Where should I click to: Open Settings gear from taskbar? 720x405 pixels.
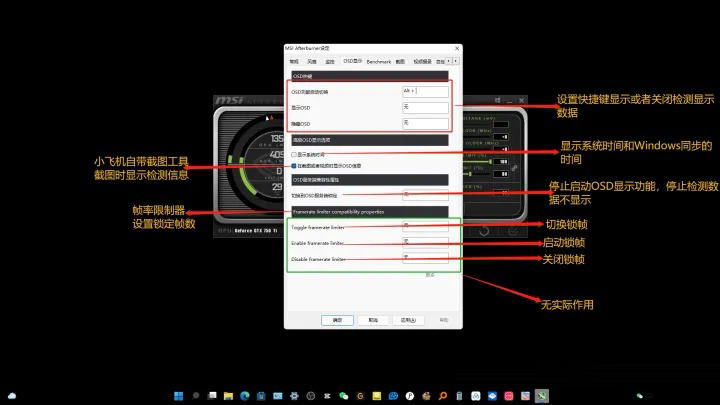click(x=294, y=396)
